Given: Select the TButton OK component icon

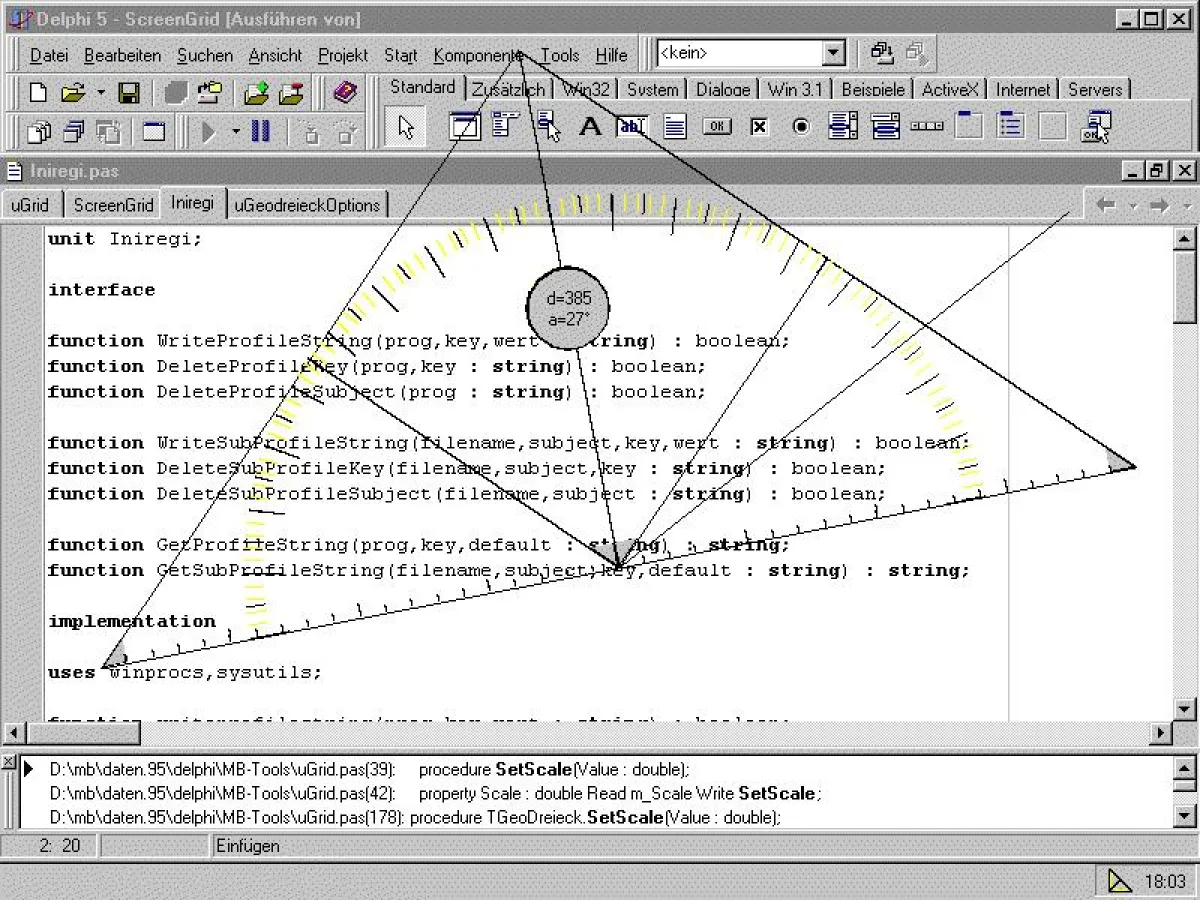Looking at the screenshot, I should click(717, 127).
